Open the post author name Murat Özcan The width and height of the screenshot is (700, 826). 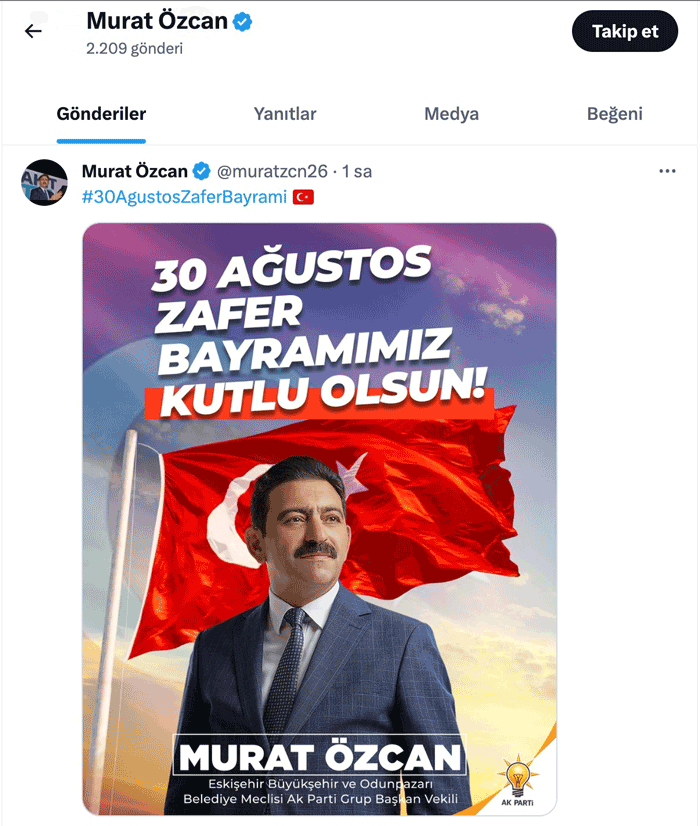coord(135,171)
